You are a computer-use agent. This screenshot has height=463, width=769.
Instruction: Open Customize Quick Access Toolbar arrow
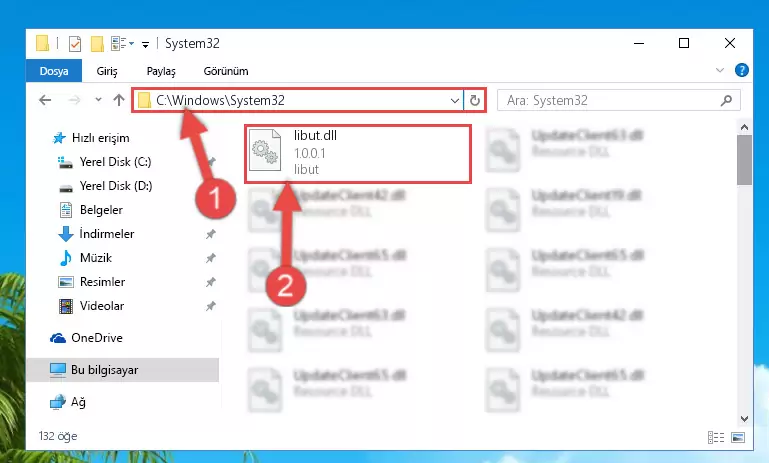click(145, 45)
